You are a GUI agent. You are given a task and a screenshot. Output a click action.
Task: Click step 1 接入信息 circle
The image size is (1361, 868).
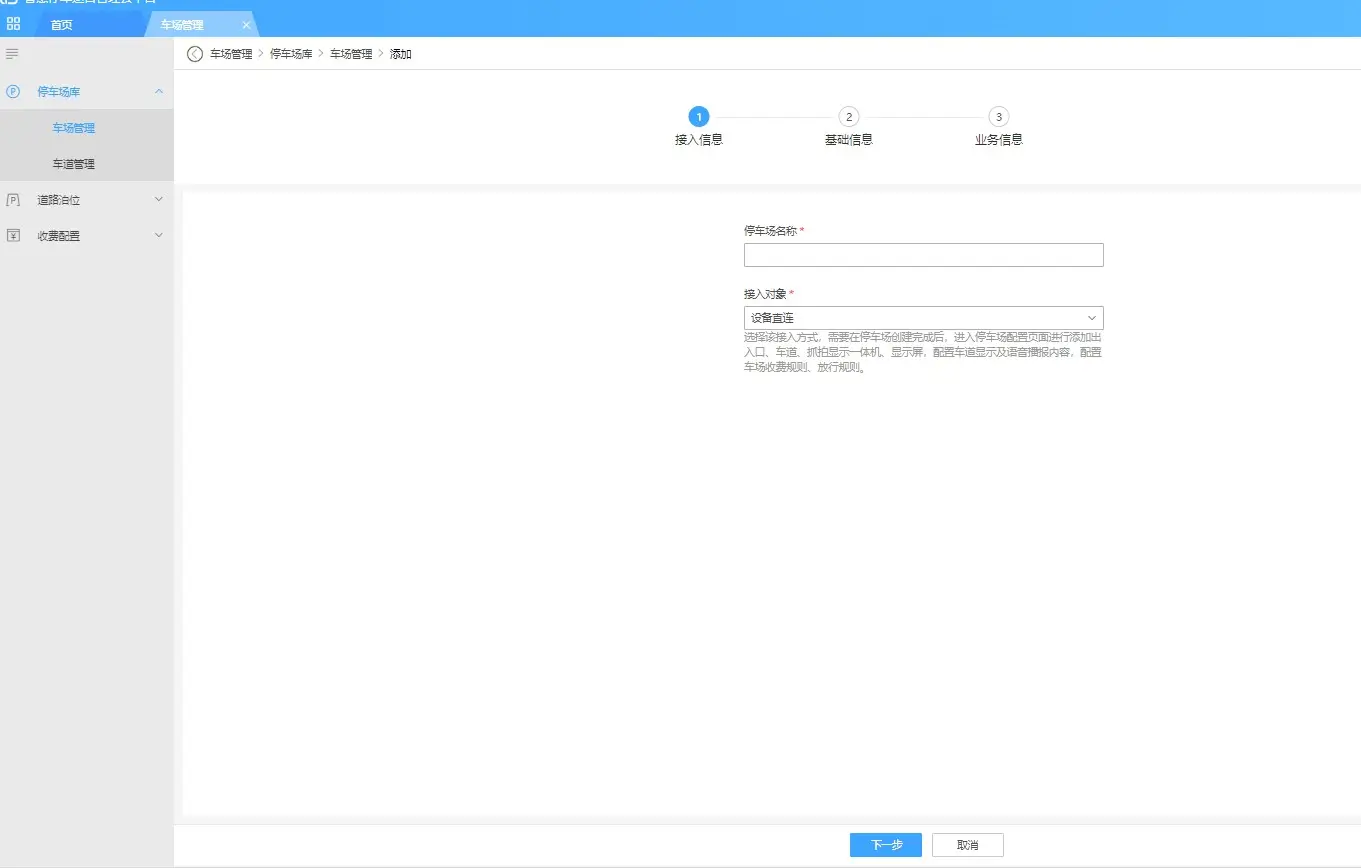click(699, 117)
